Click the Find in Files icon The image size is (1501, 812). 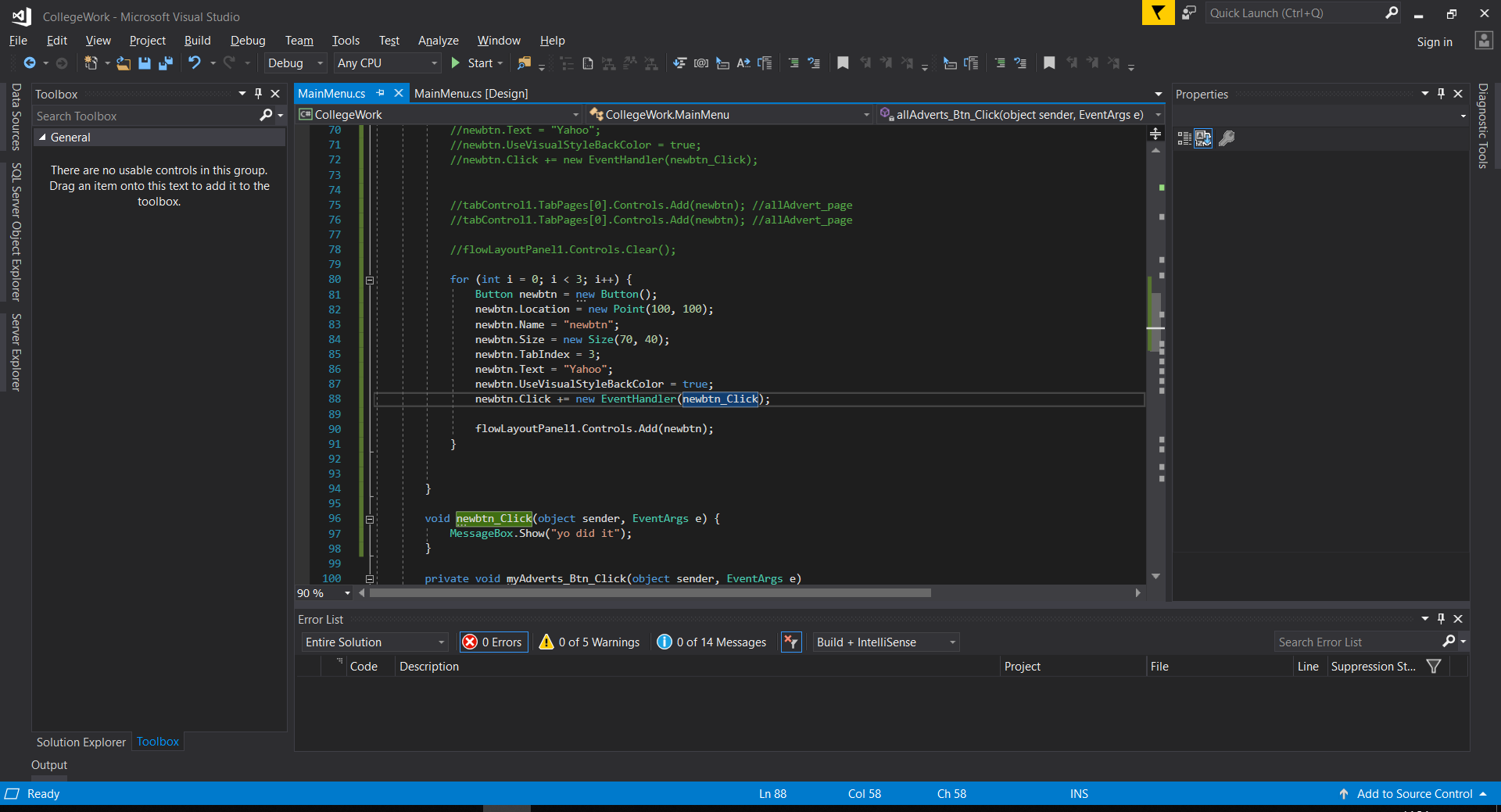pyautogui.click(x=524, y=63)
